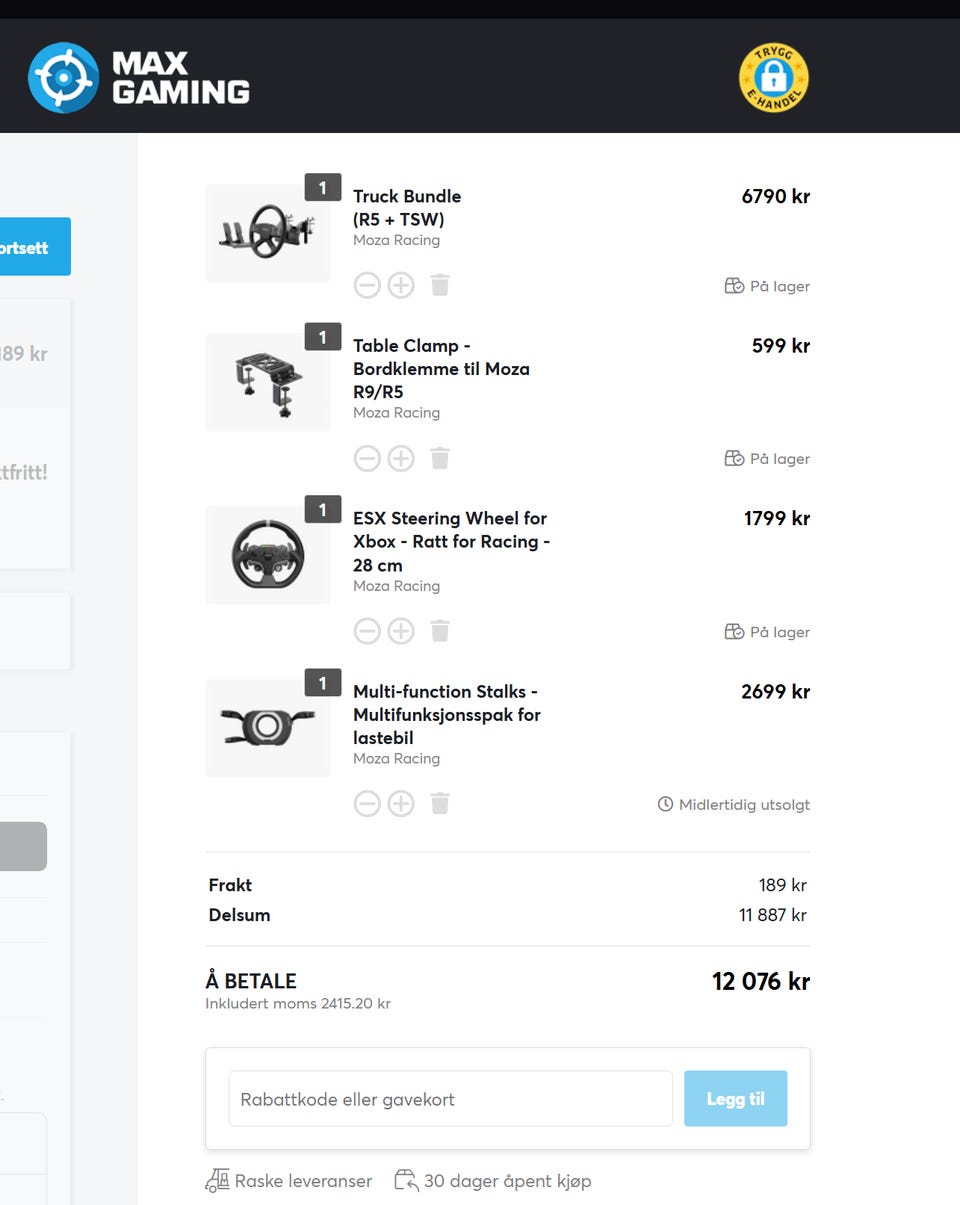Click quantity badge on Multi-function Stalks image
Screen dimensions: 960x1205
coord(323,683)
